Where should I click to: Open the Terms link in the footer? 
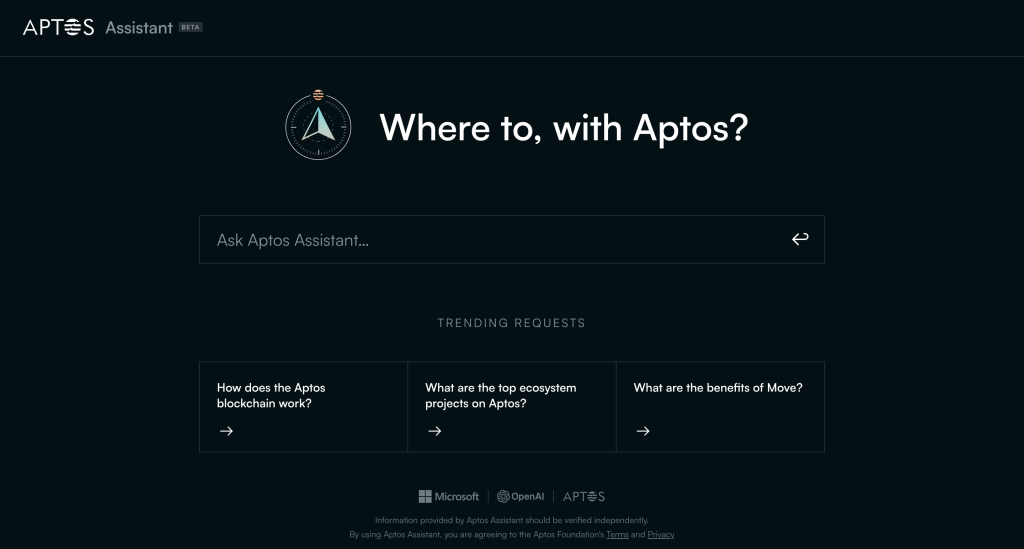(617, 535)
